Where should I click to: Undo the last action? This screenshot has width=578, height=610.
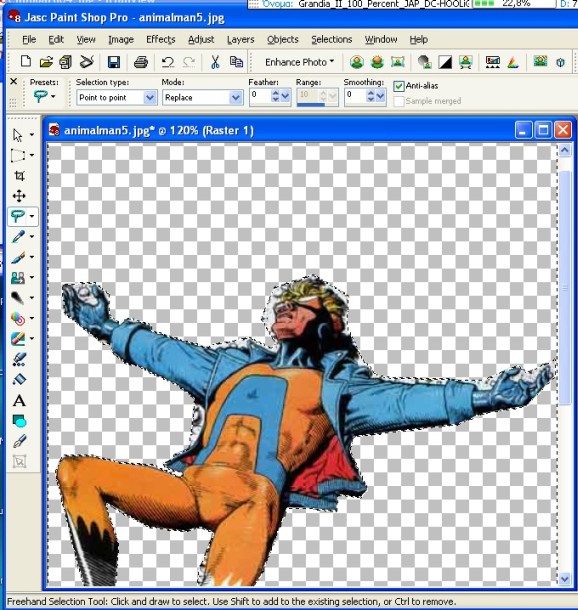pyautogui.click(x=168, y=62)
